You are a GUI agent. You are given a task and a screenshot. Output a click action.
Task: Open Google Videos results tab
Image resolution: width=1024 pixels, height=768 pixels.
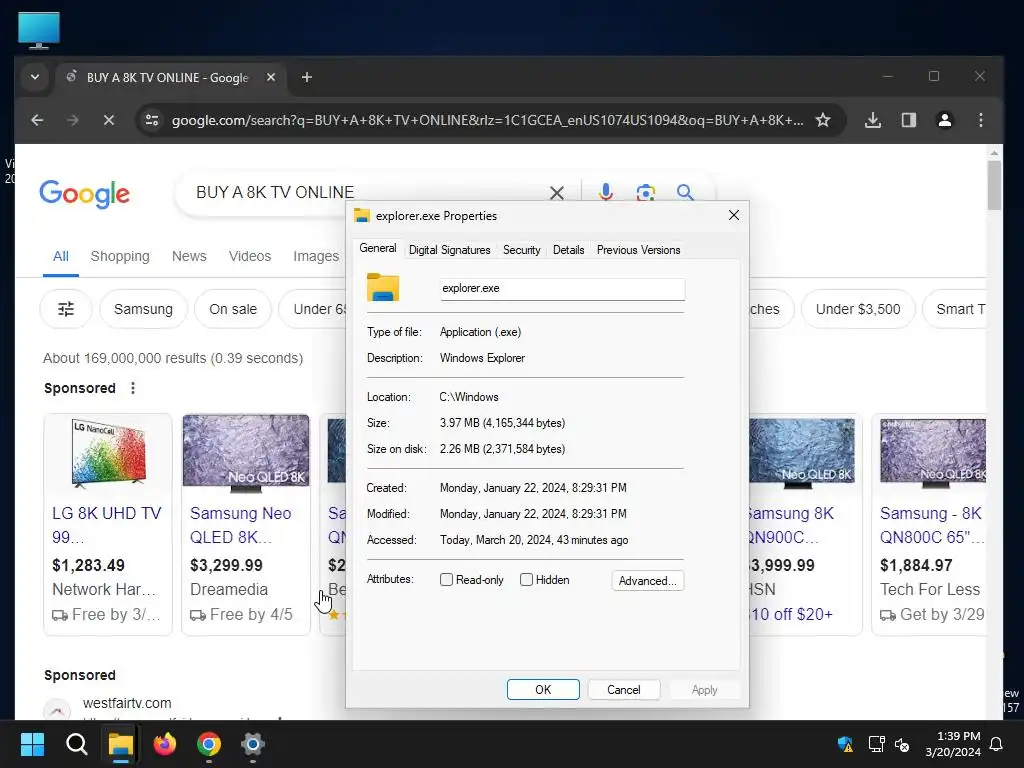[x=249, y=256]
